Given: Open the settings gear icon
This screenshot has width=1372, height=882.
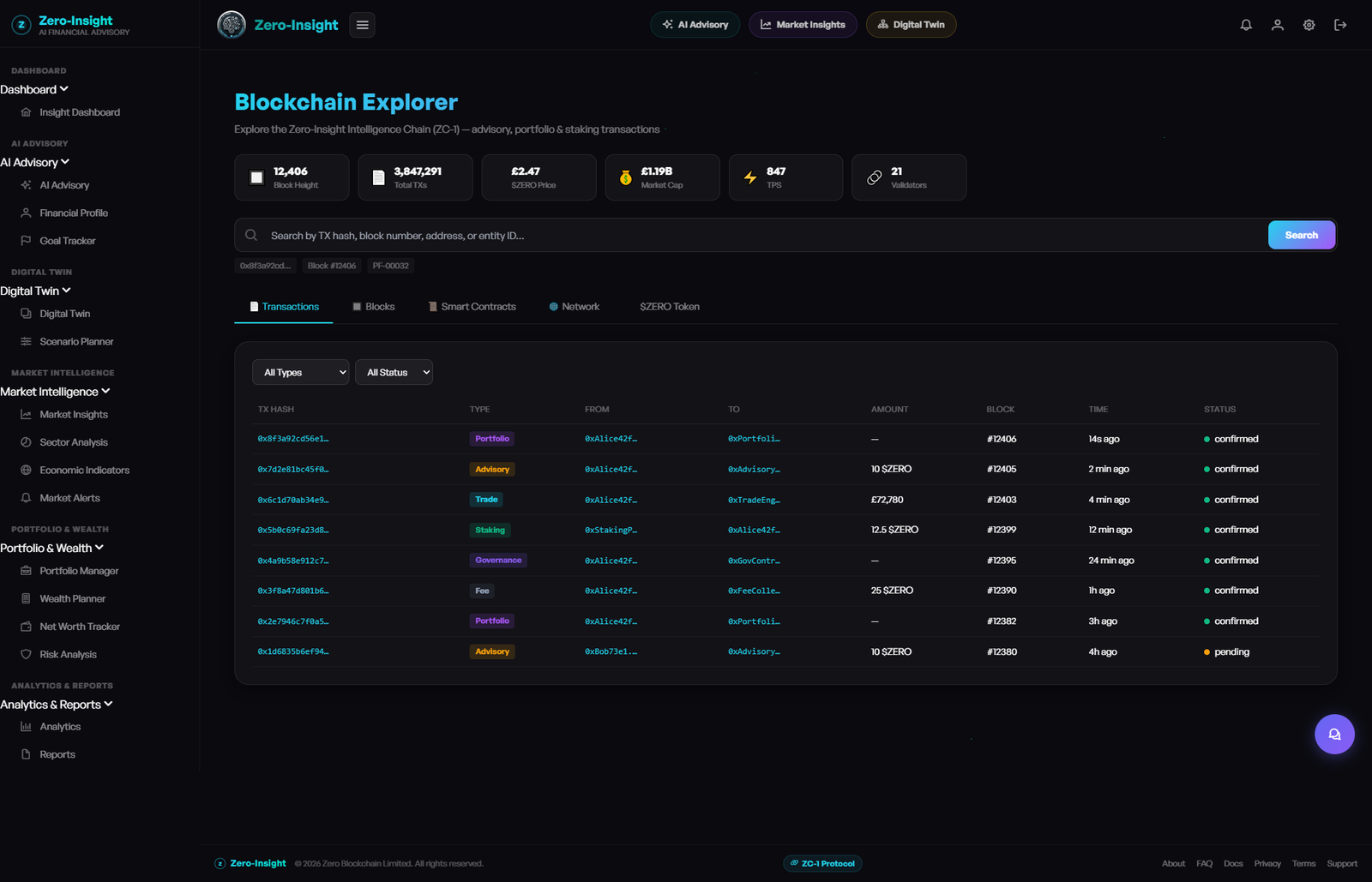Looking at the screenshot, I should click(1309, 25).
